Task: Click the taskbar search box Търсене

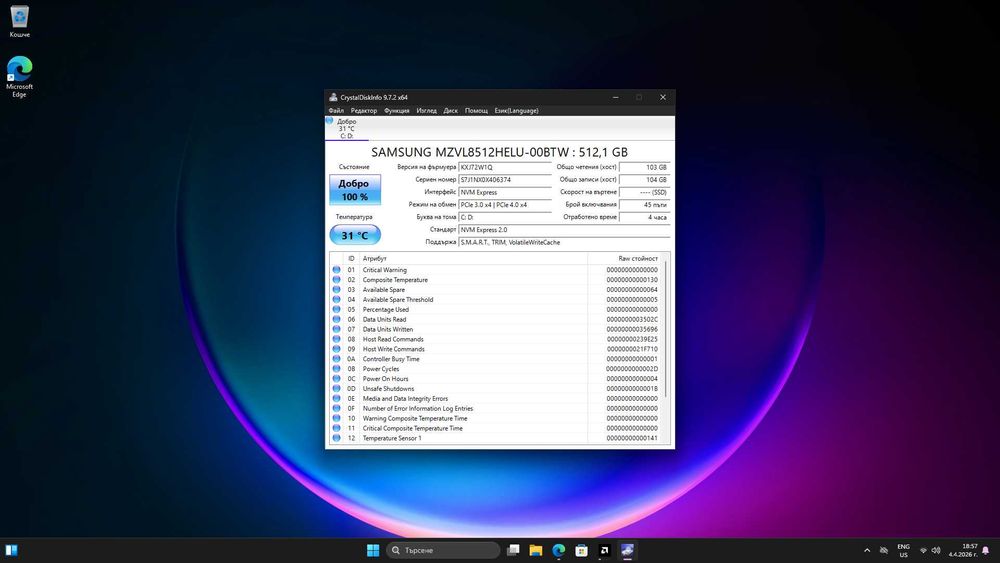Action: pos(443,550)
